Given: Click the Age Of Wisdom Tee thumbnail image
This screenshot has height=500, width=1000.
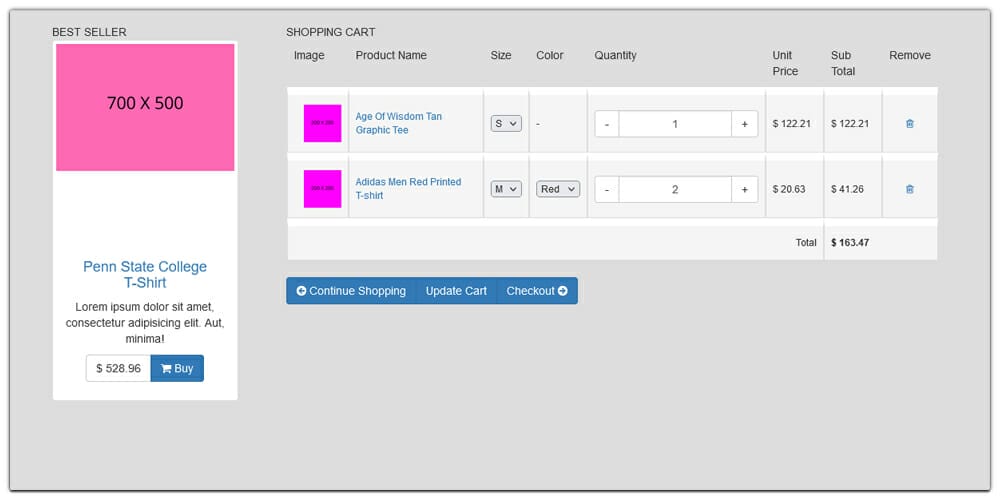Looking at the screenshot, I should [323, 123].
